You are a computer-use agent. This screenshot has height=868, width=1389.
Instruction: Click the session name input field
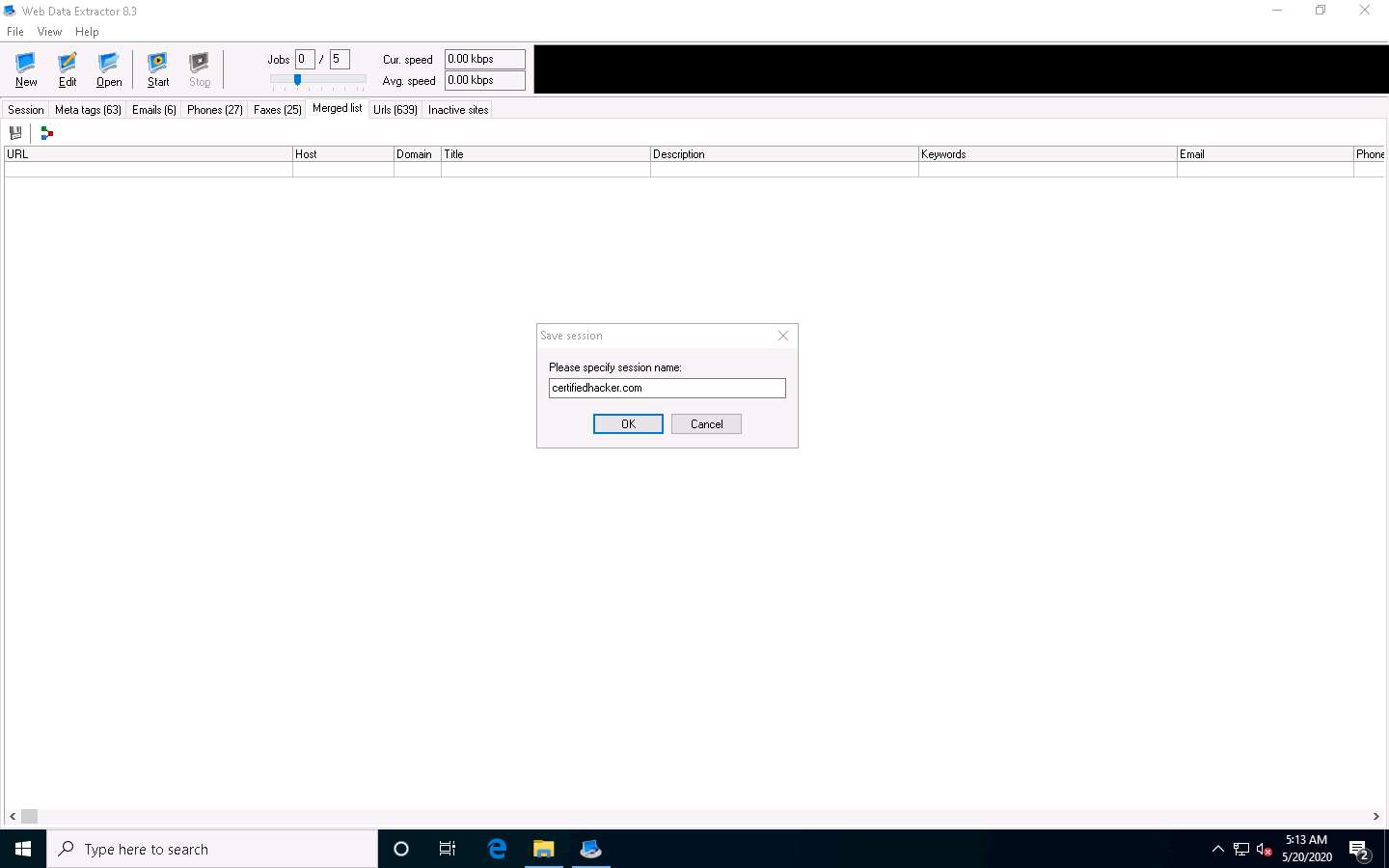[x=667, y=388]
